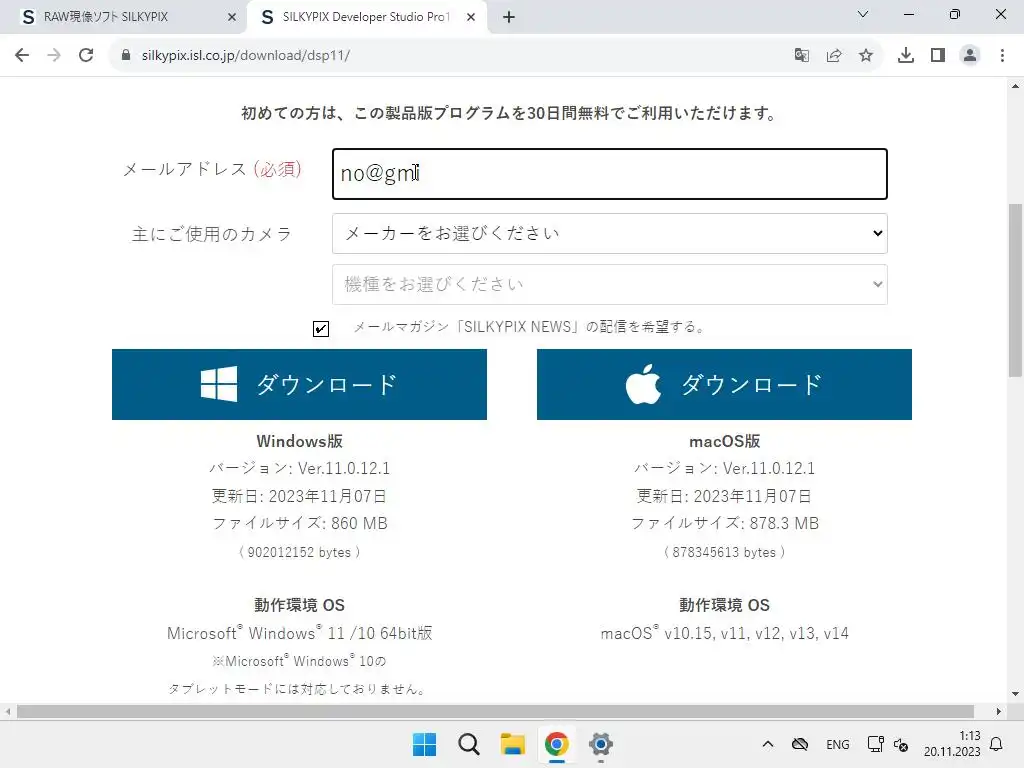Screen dimensions: 1024x768
Task: Select SILKYPIX Developer Studio Pro tab
Action: tap(366, 17)
